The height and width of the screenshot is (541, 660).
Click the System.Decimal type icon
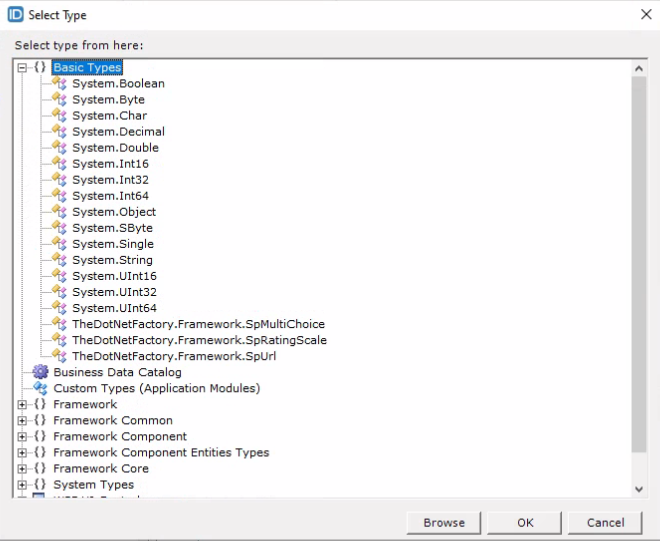coord(59,131)
